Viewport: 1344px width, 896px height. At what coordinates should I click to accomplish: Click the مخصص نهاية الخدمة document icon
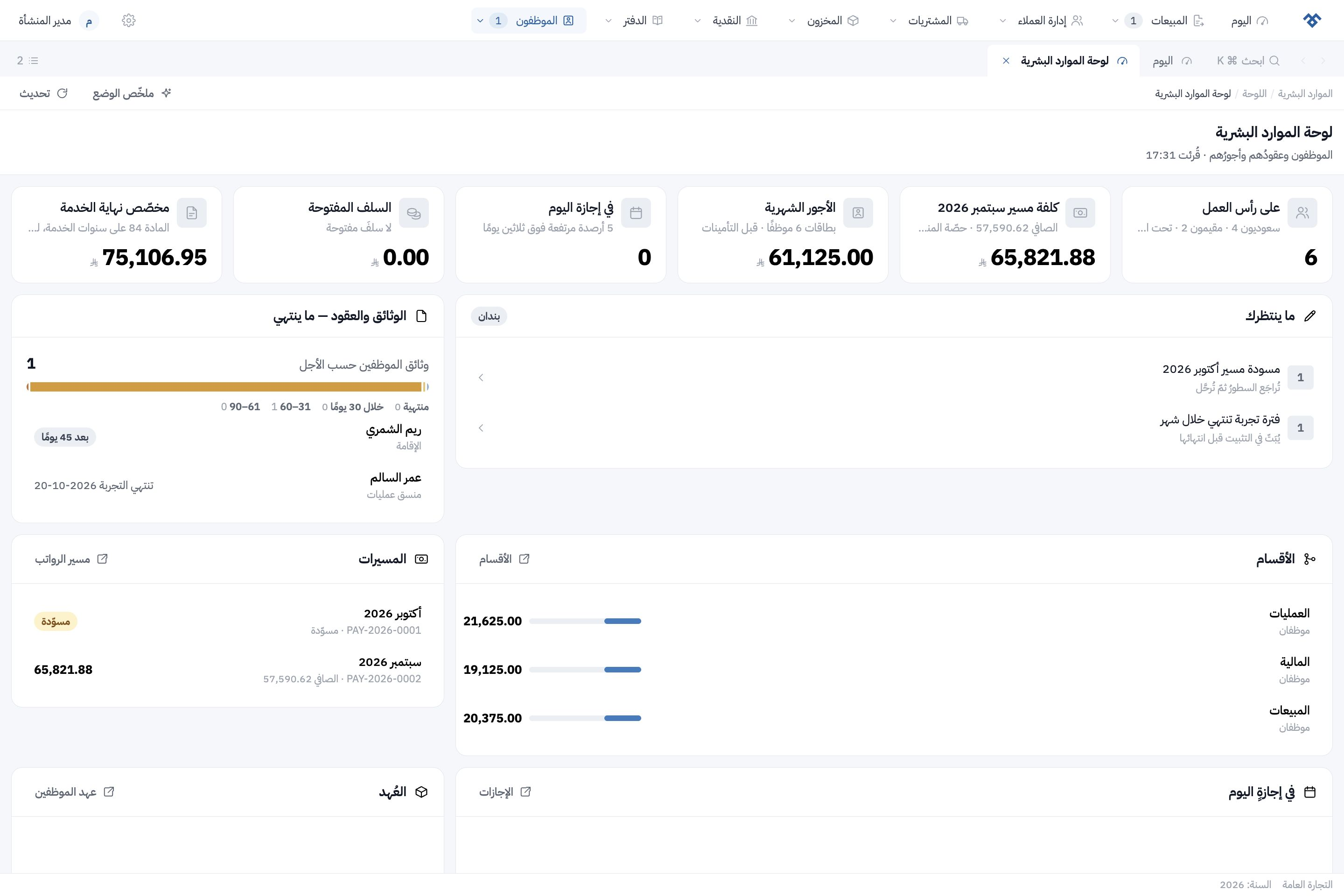pos(192,213)
